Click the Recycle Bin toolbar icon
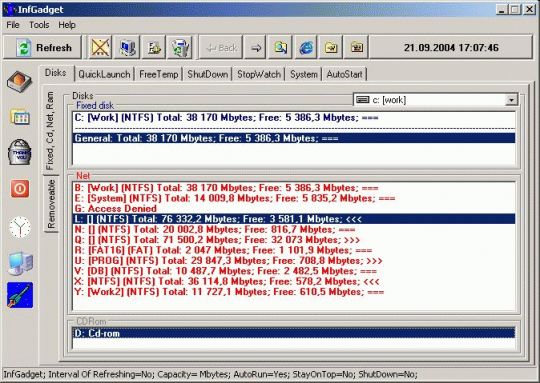 tap(180, 47)
